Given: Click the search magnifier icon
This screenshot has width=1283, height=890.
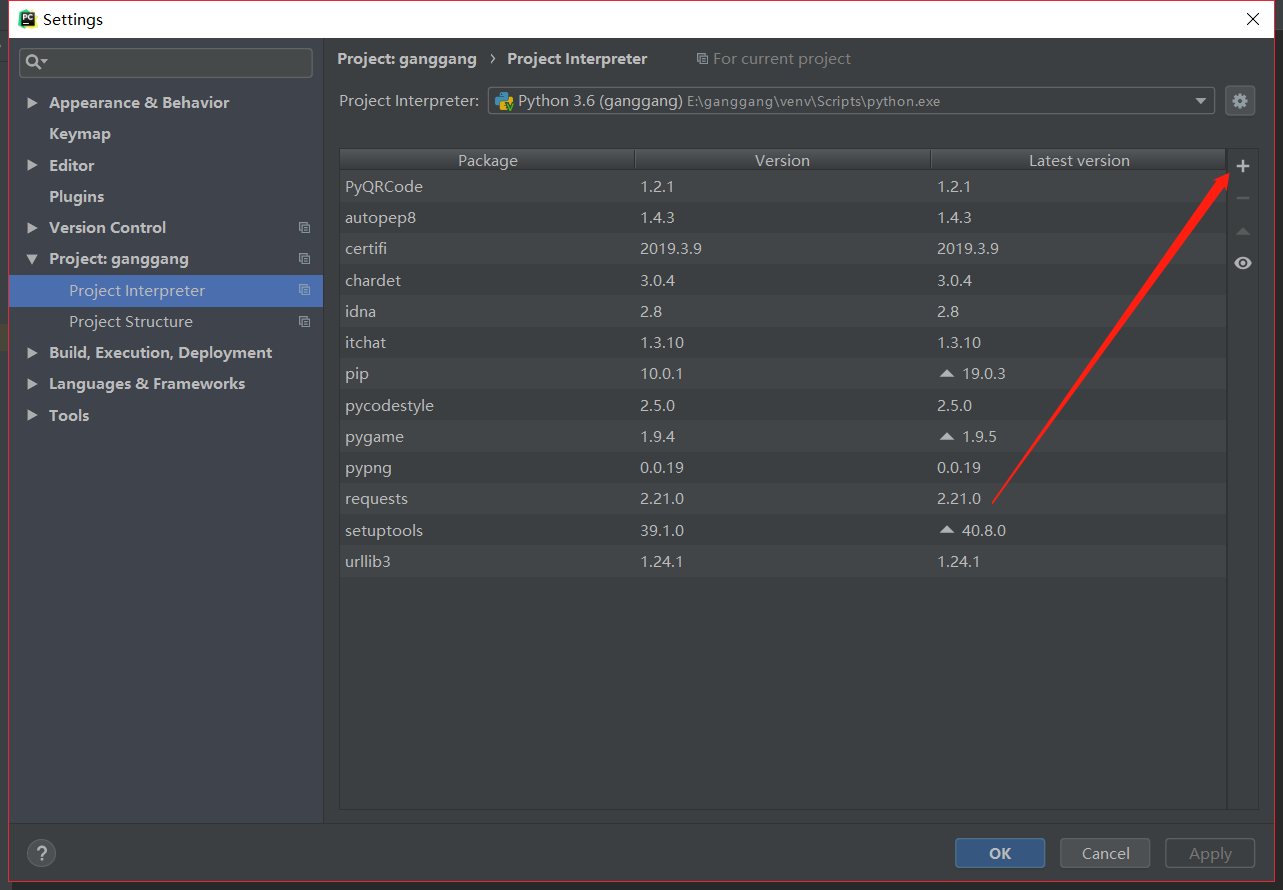Looking at the screenshot, I should [x=36, y=62].
